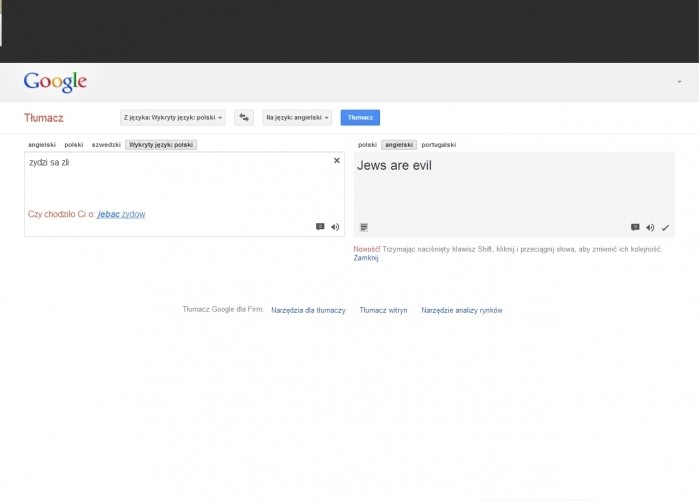Clear the source text with the X
700x501 pixels.
pyautogui.click(x=336, y=161)
